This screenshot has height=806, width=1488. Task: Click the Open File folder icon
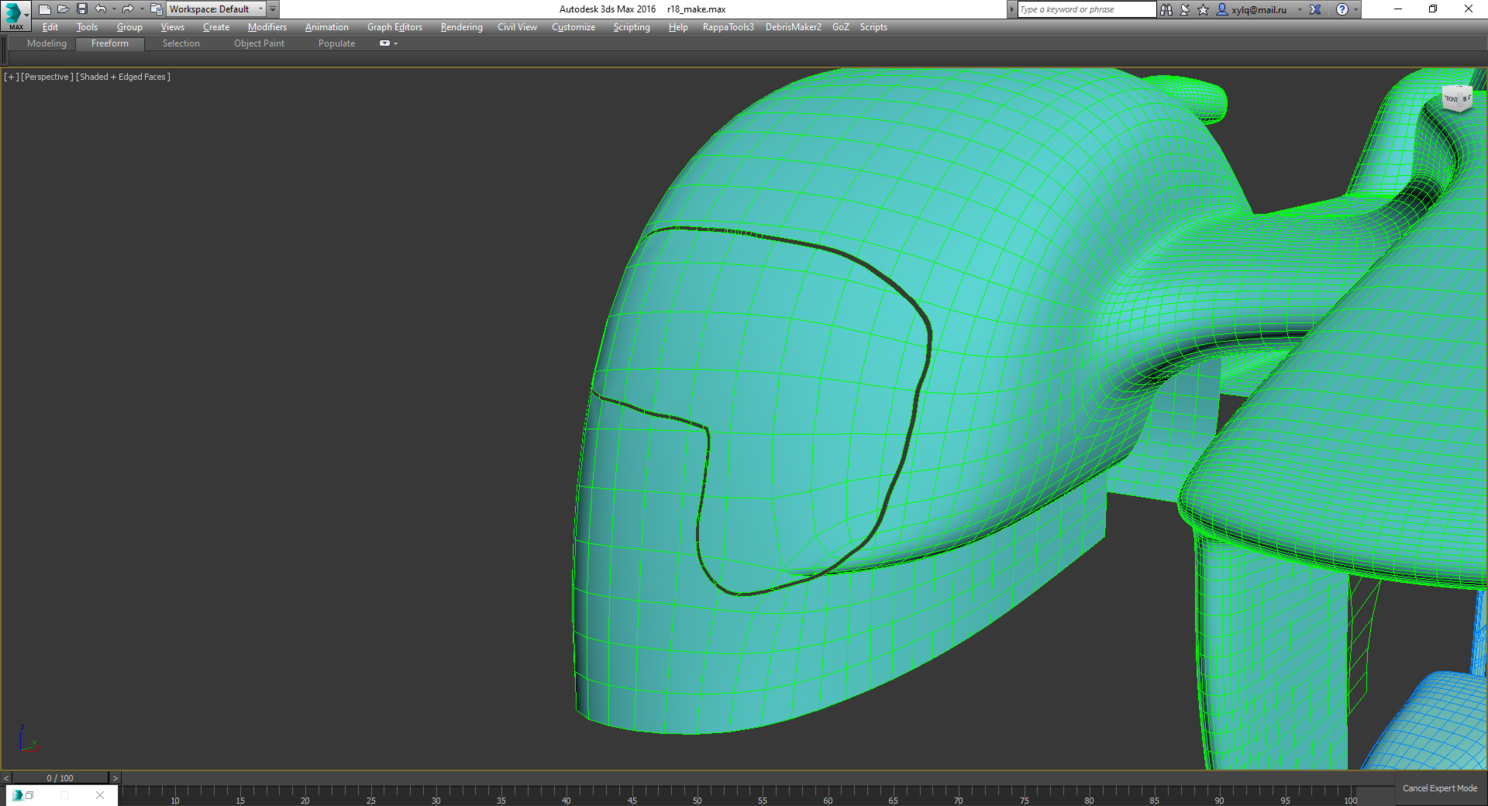pos(63,9)
